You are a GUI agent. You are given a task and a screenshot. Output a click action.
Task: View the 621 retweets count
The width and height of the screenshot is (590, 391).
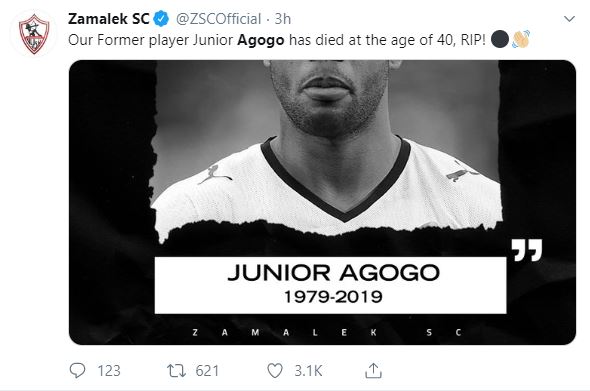(x=207, y=371)
